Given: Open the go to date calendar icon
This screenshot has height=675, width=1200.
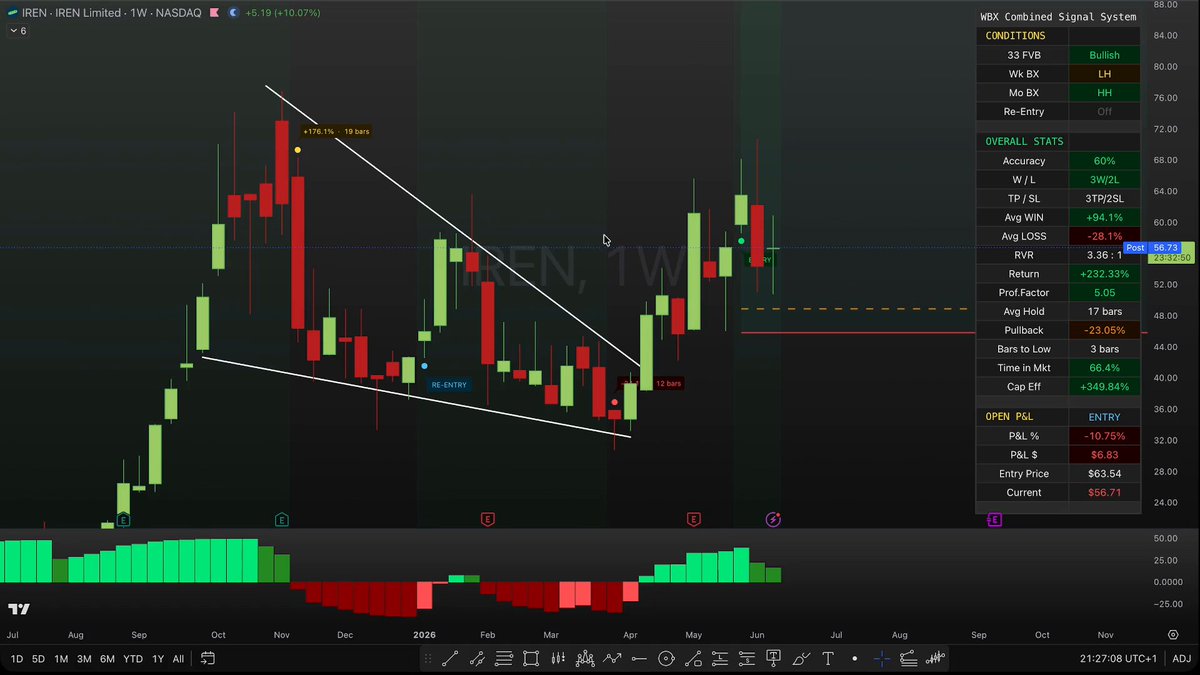Looking at the screenshot, I should [208, 658].
